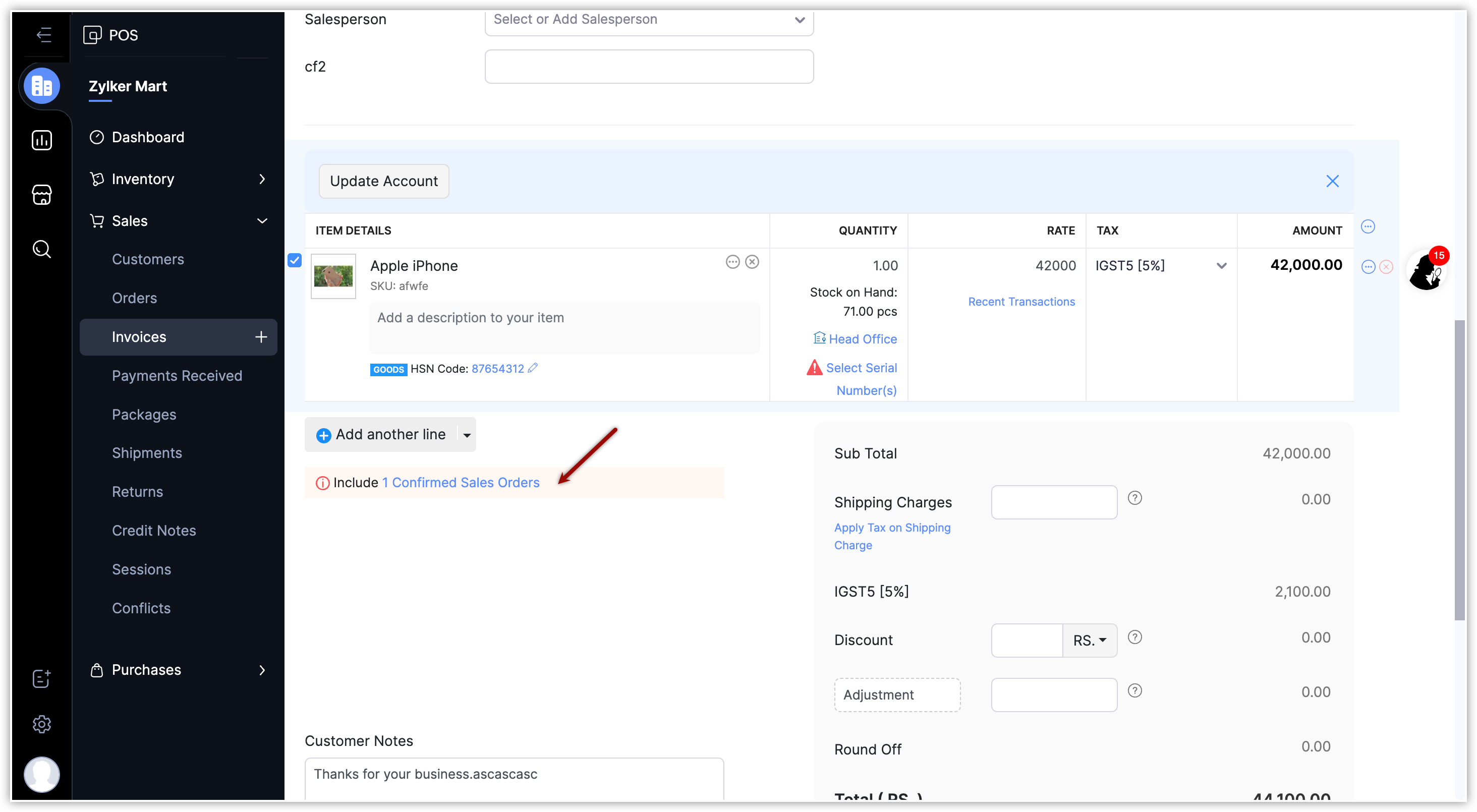Open Payments Received in sidebar
1477x812 pixels.
177,376
